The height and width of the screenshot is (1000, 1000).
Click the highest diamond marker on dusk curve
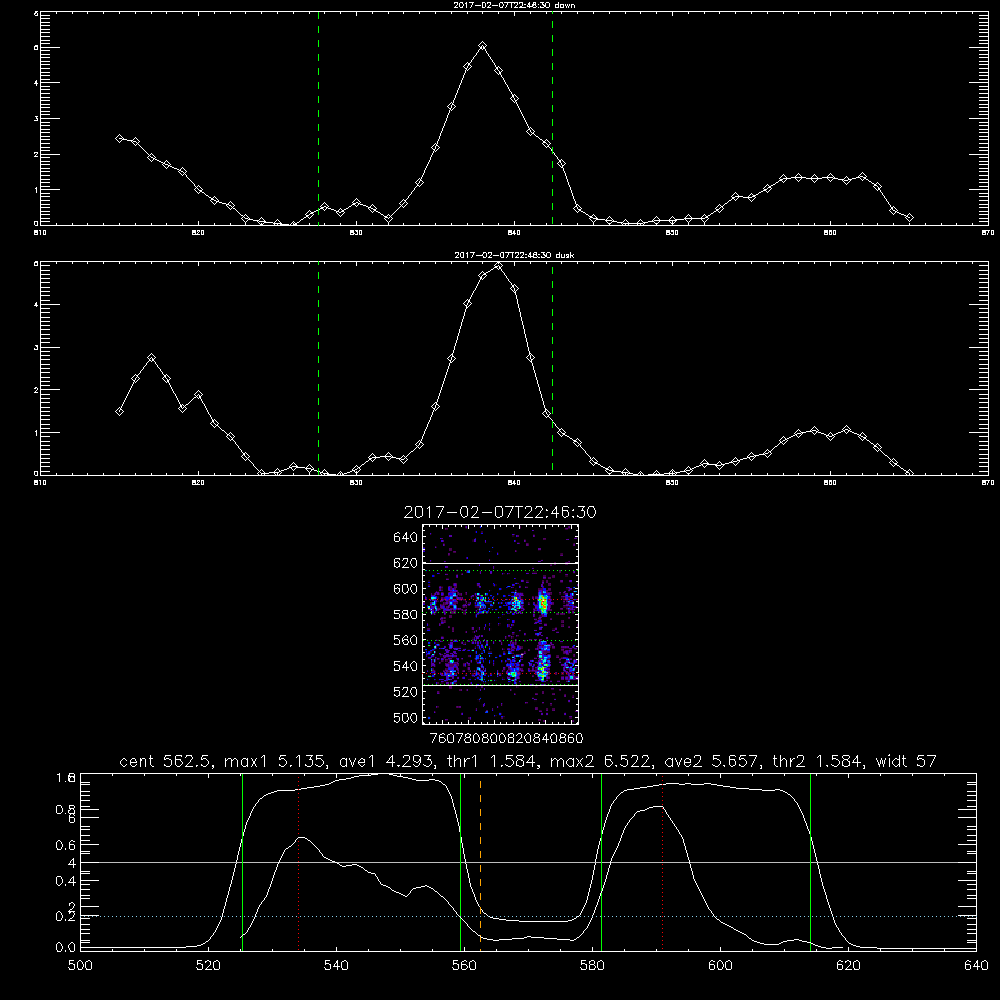click(499, 267)
